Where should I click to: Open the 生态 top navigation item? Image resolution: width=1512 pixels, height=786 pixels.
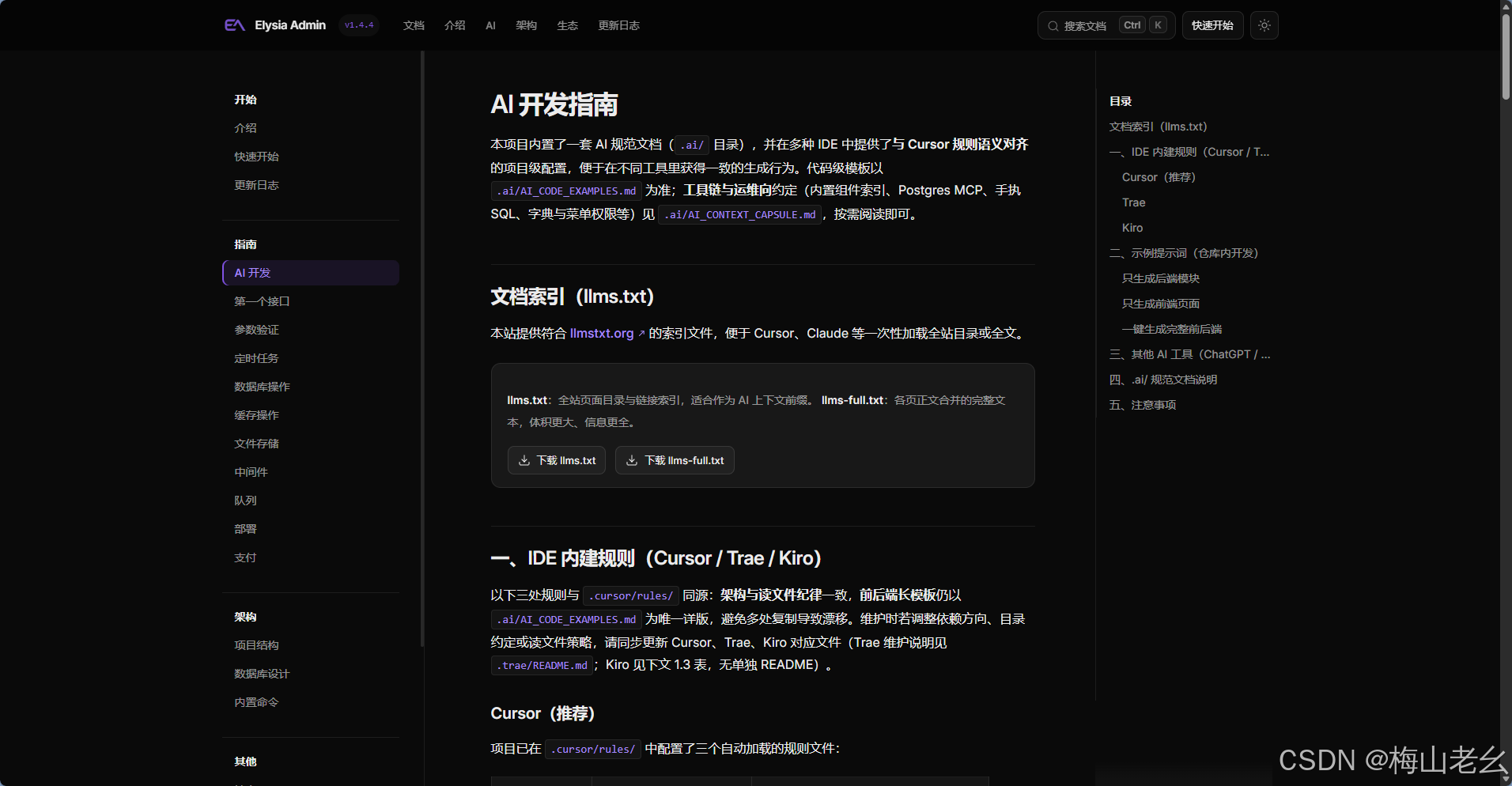567,25
